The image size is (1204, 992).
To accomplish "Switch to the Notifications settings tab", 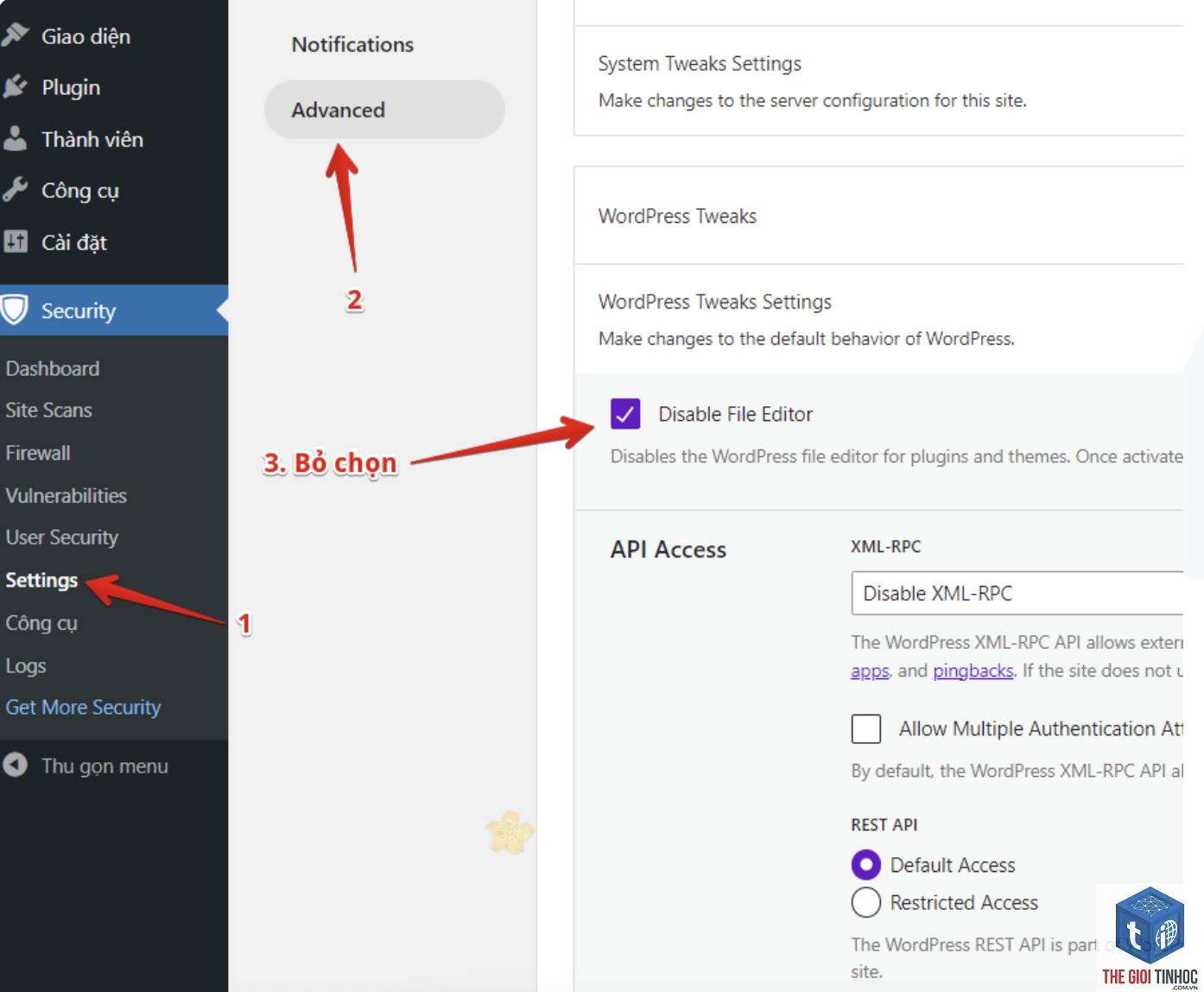I will [x=352, y=44].
